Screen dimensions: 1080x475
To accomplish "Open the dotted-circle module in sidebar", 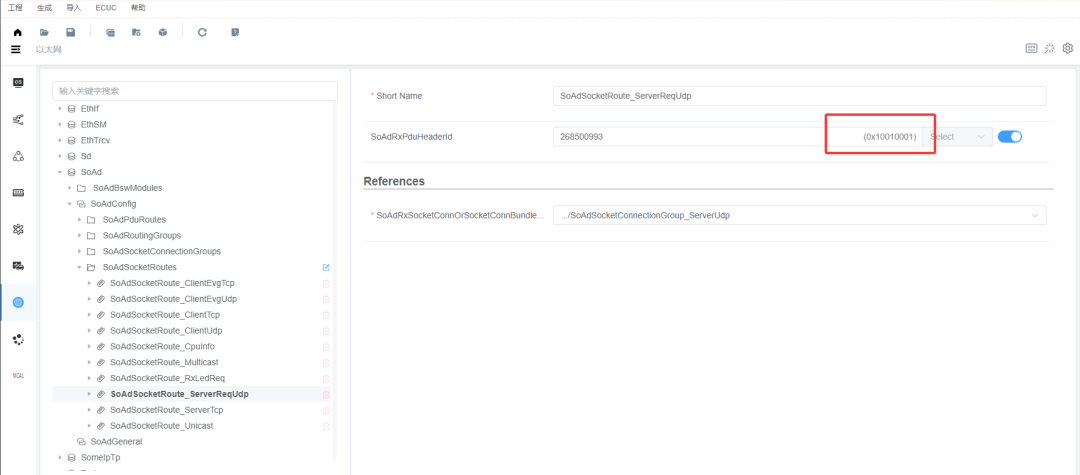I will (19, 339).
